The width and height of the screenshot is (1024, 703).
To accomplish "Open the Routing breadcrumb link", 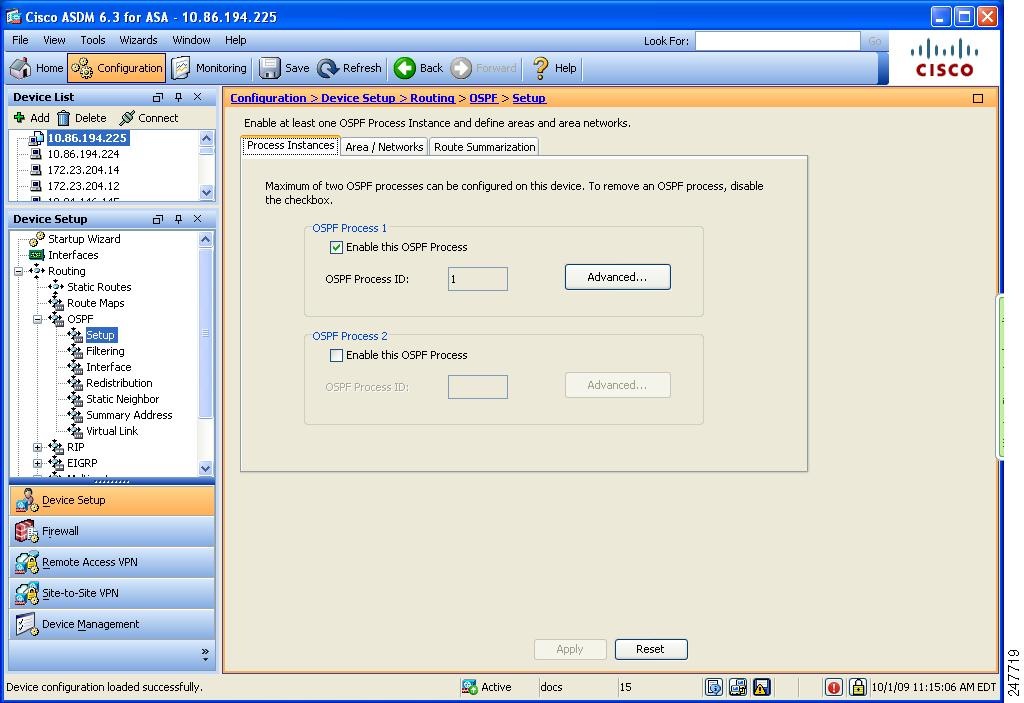I will 433,98.
